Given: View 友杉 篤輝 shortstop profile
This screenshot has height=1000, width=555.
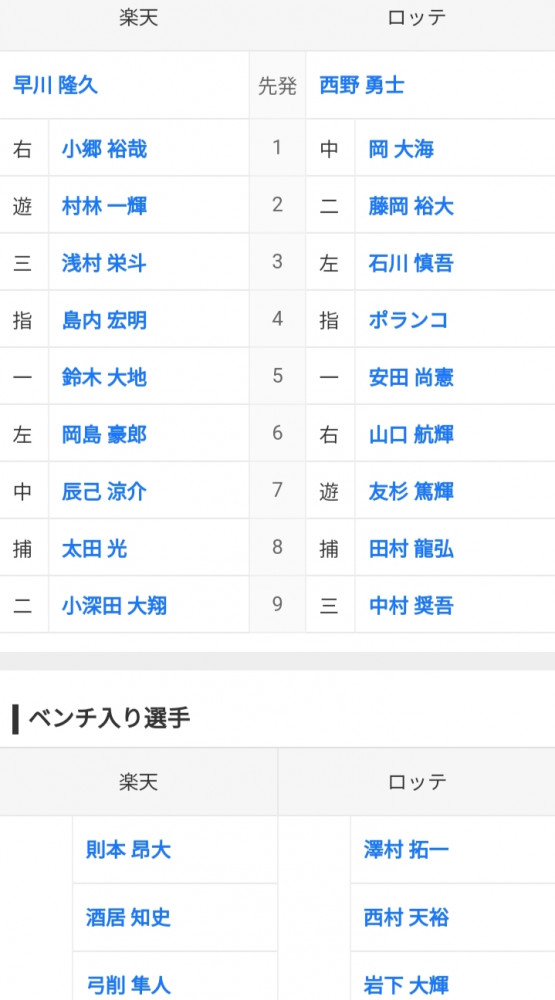Looking at the screenshot, I should pos(411,491).
